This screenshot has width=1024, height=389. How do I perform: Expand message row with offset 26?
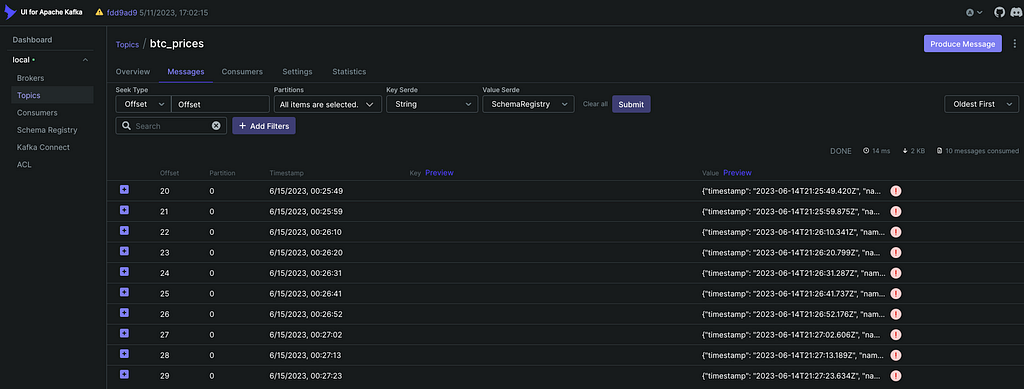[x=124, y=313]
